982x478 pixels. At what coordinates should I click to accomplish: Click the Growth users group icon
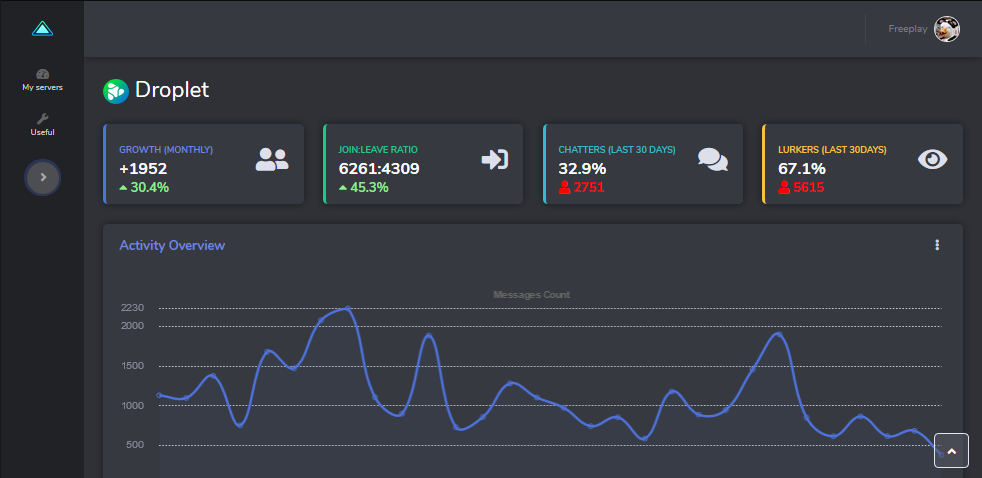click(272, 160)
